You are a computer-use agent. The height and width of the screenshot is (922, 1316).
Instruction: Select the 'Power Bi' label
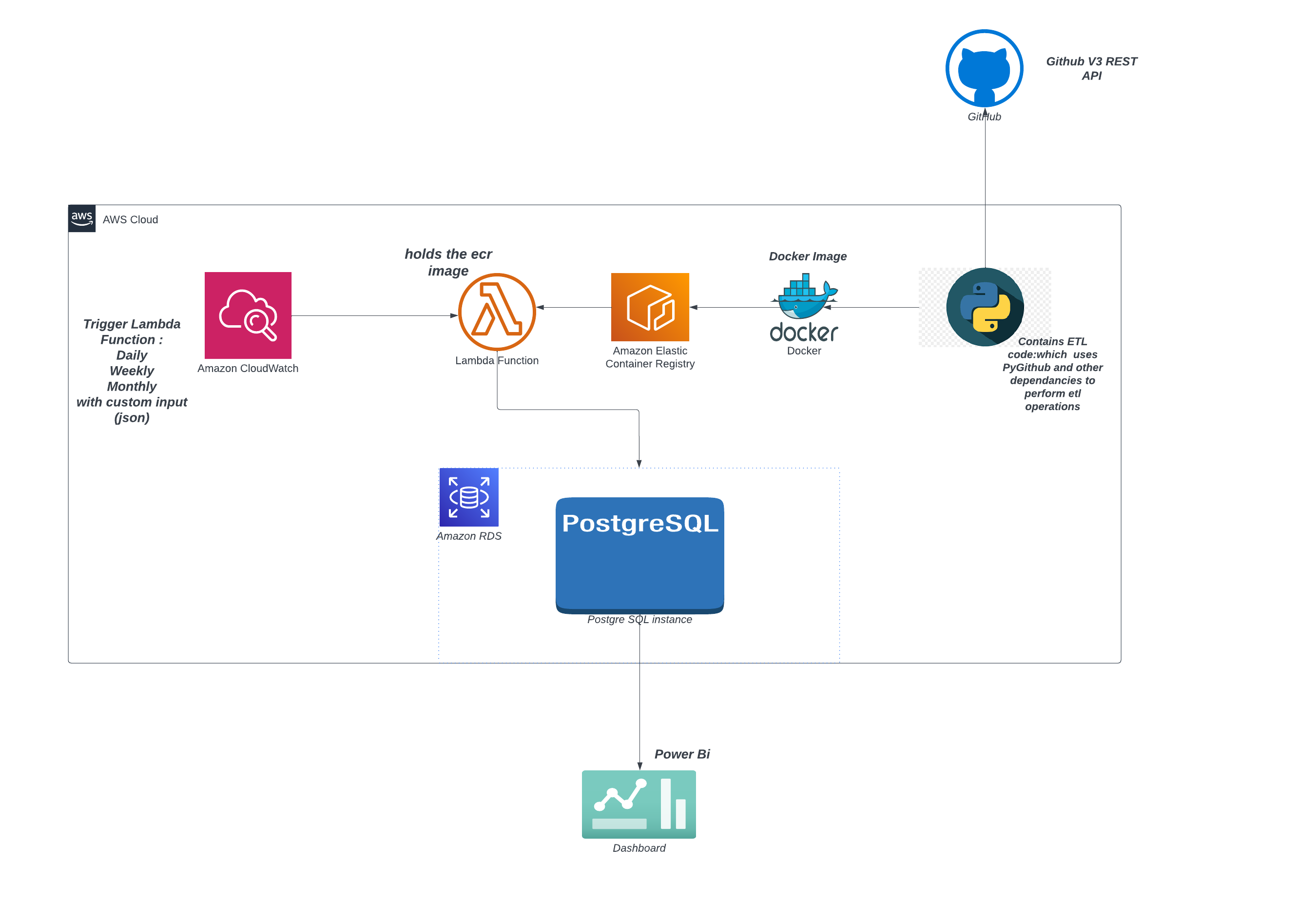(681, 754)
